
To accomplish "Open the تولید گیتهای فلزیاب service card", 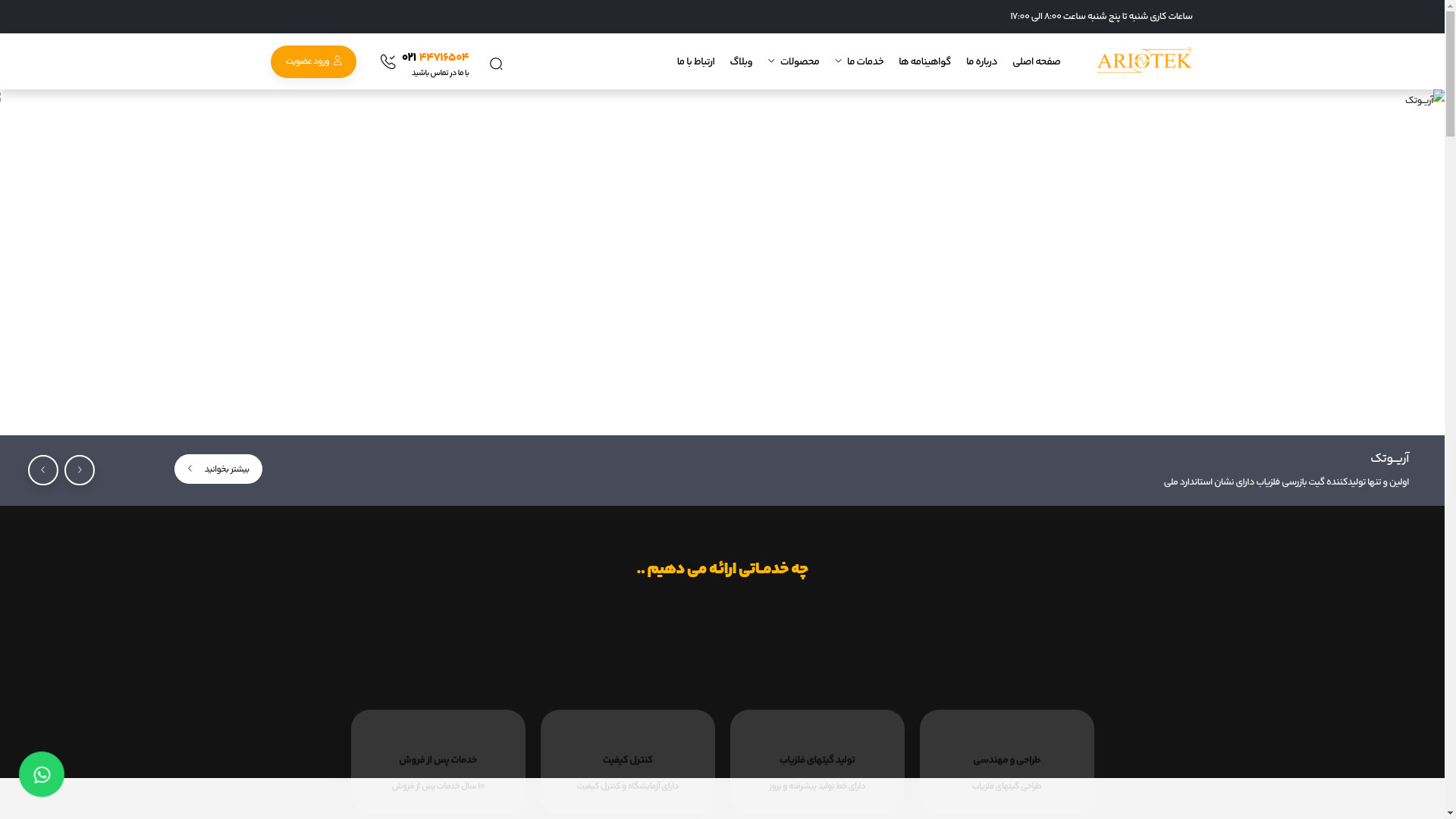I will pyautogui.click(x=817, y=762).
